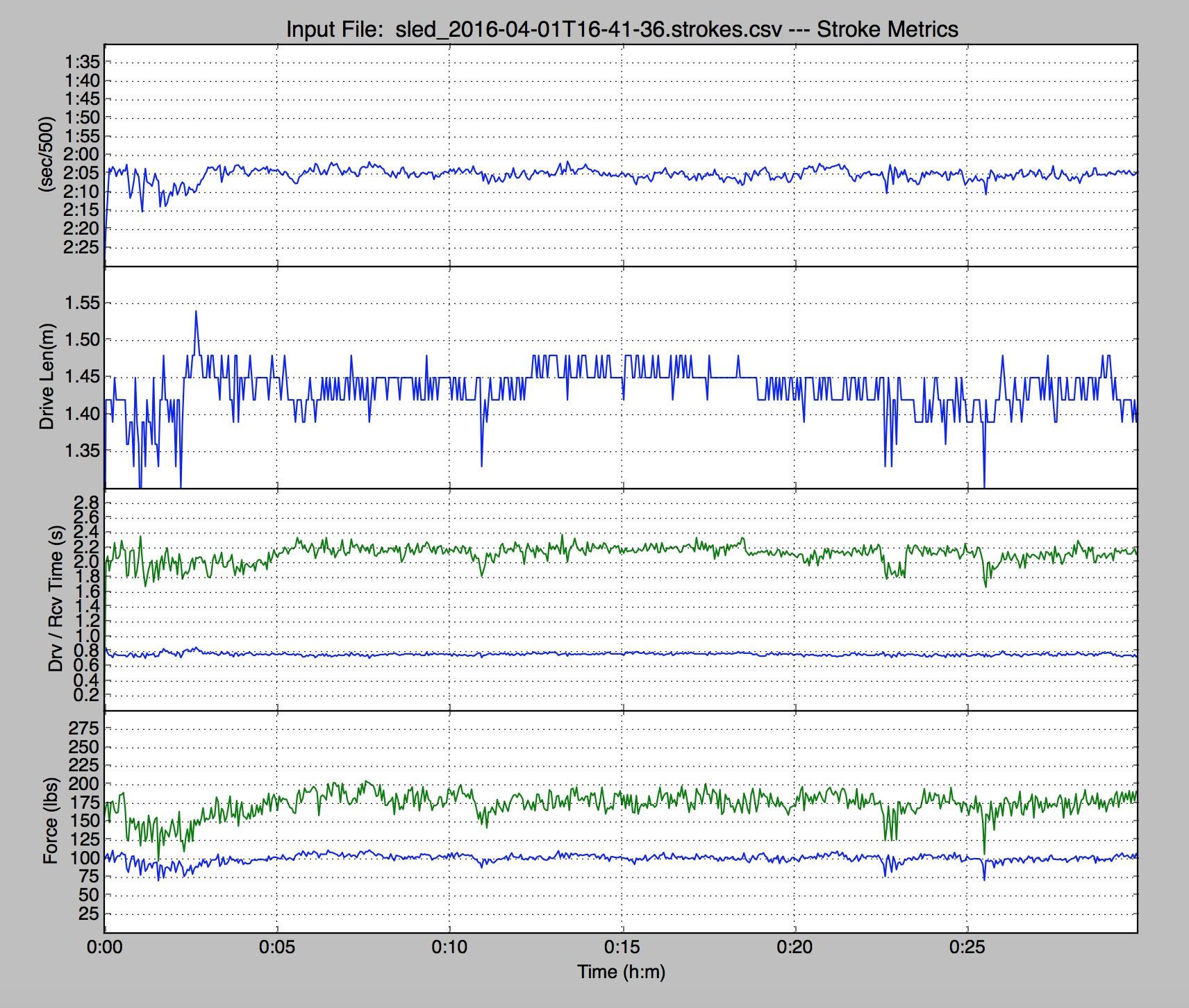Click the 1.55 drive length tick label

82,303
